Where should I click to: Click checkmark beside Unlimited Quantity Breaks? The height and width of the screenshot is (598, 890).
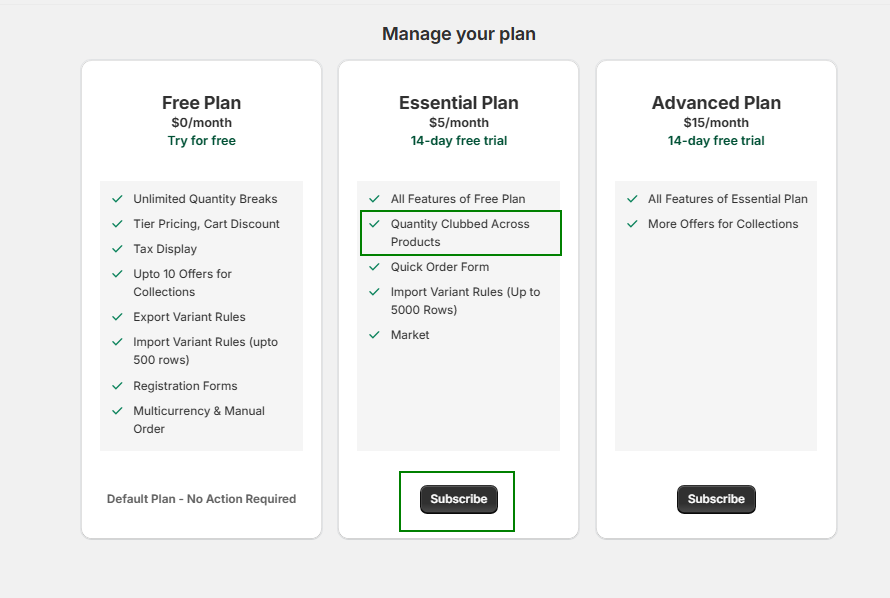pyautogui.click(x=118, y=199)
